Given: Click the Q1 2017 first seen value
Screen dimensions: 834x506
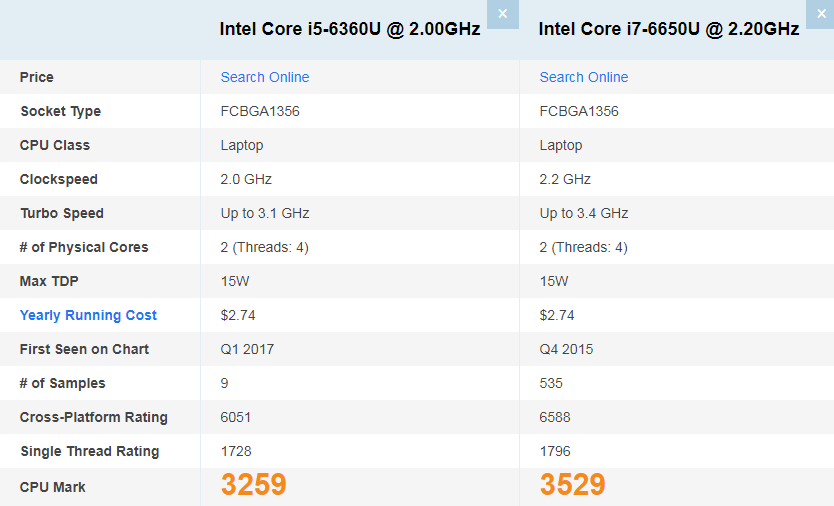Looking at the screenshot, I should [247, 349].
